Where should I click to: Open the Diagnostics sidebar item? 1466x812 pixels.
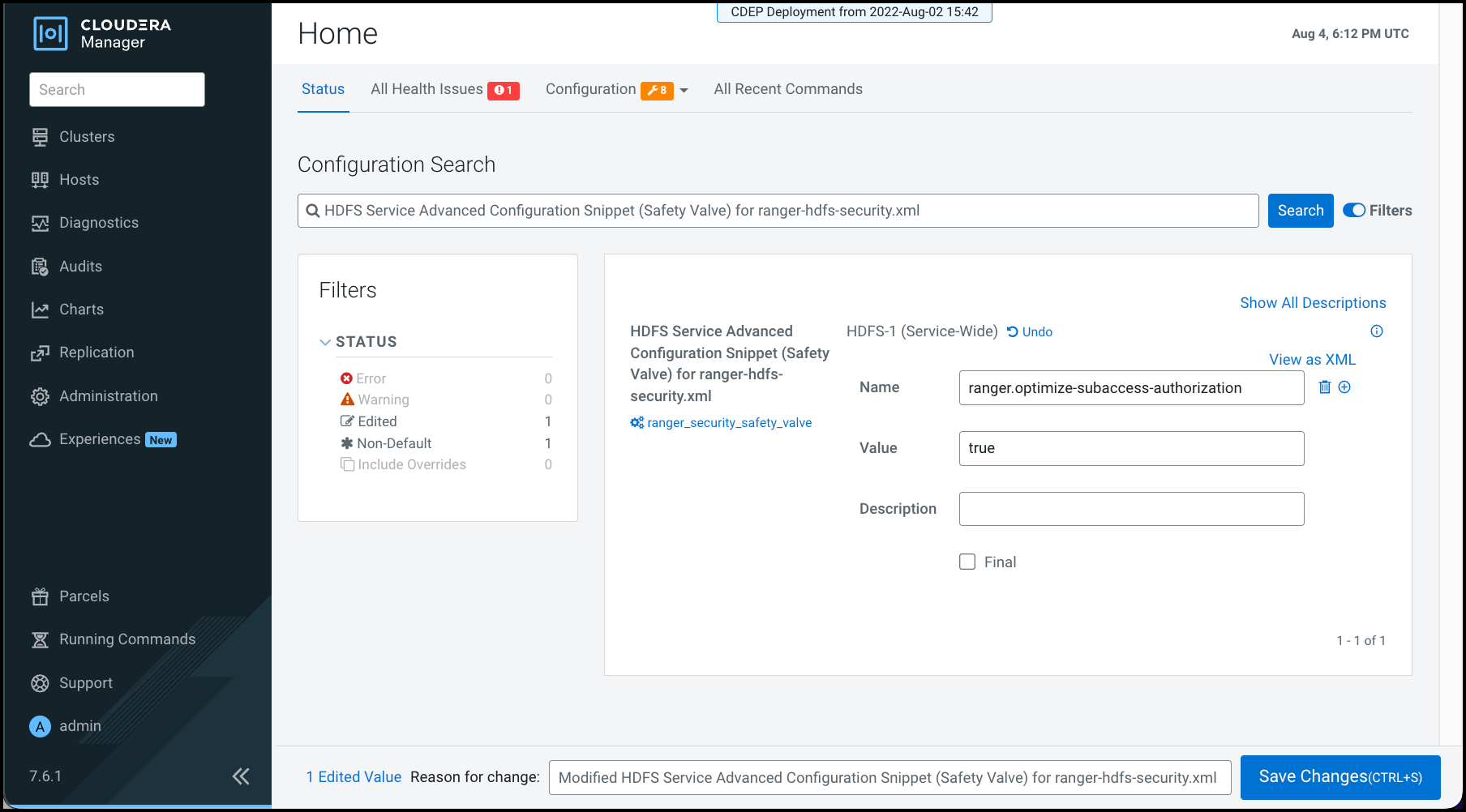(98, 223)
